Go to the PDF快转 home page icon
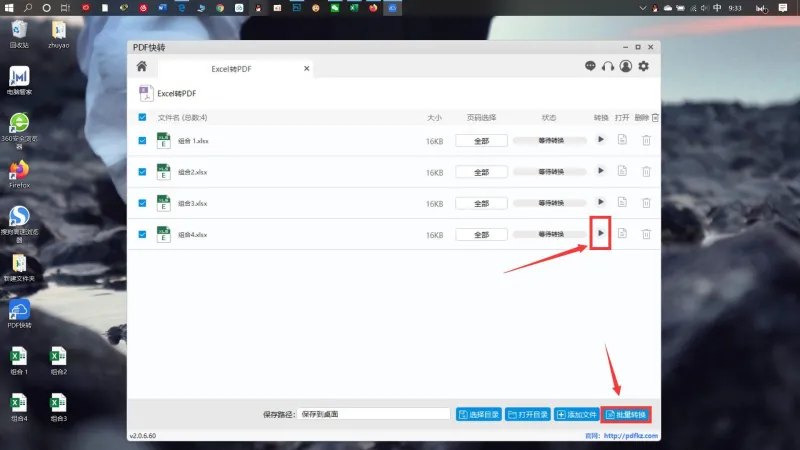 (142, 66)
